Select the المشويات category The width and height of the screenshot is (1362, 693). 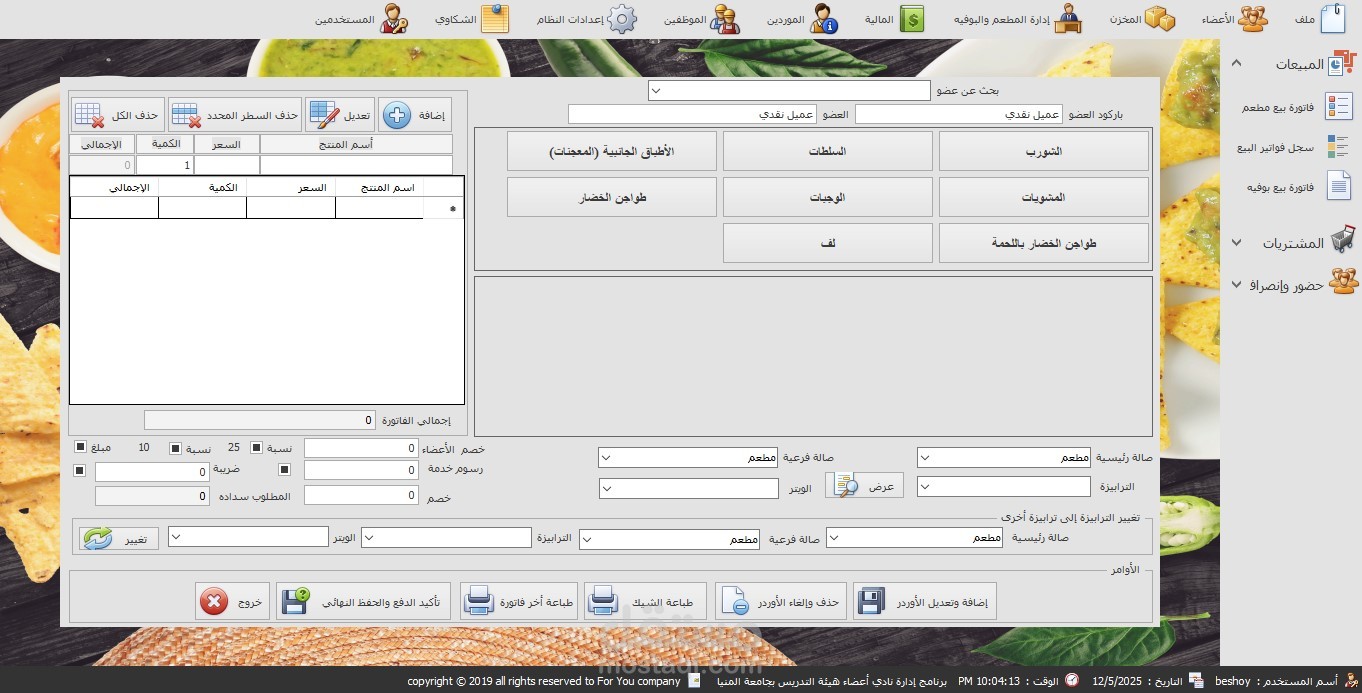(x=1044, y=197)
